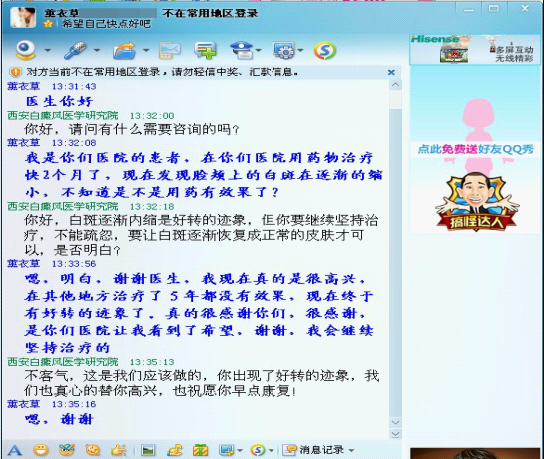Jump to bottom with double-arrow scroll button
This screenshot has height=459, width=544.
pos(395,434)
